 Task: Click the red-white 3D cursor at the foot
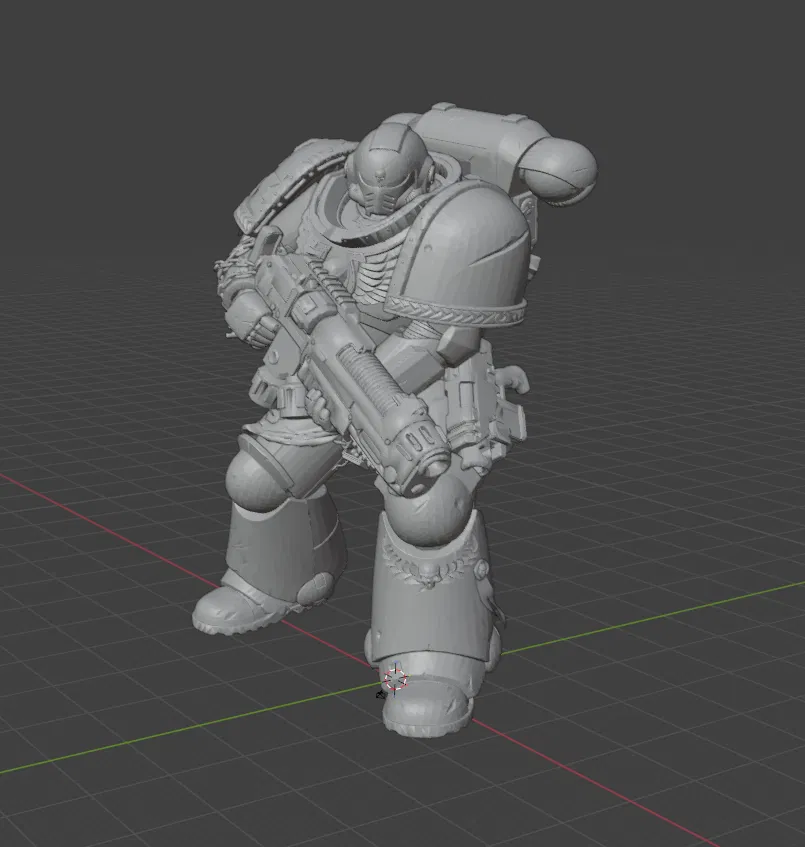click(395, 679)
